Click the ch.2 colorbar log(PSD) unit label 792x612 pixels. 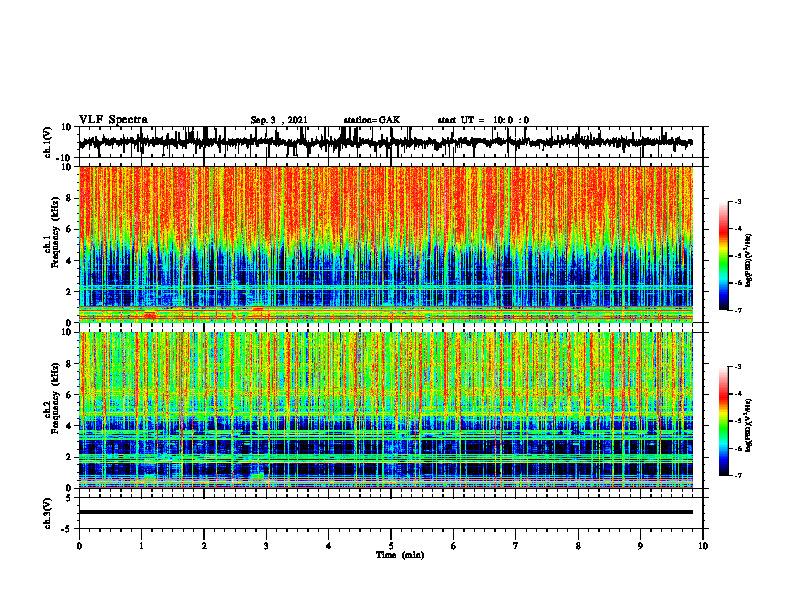(749, 425)
